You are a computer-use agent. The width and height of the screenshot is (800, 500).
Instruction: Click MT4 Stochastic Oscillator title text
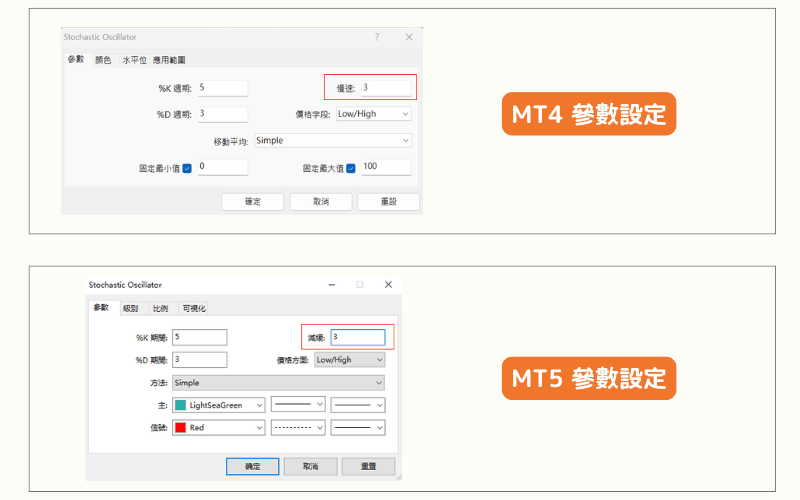coord(100,37)
